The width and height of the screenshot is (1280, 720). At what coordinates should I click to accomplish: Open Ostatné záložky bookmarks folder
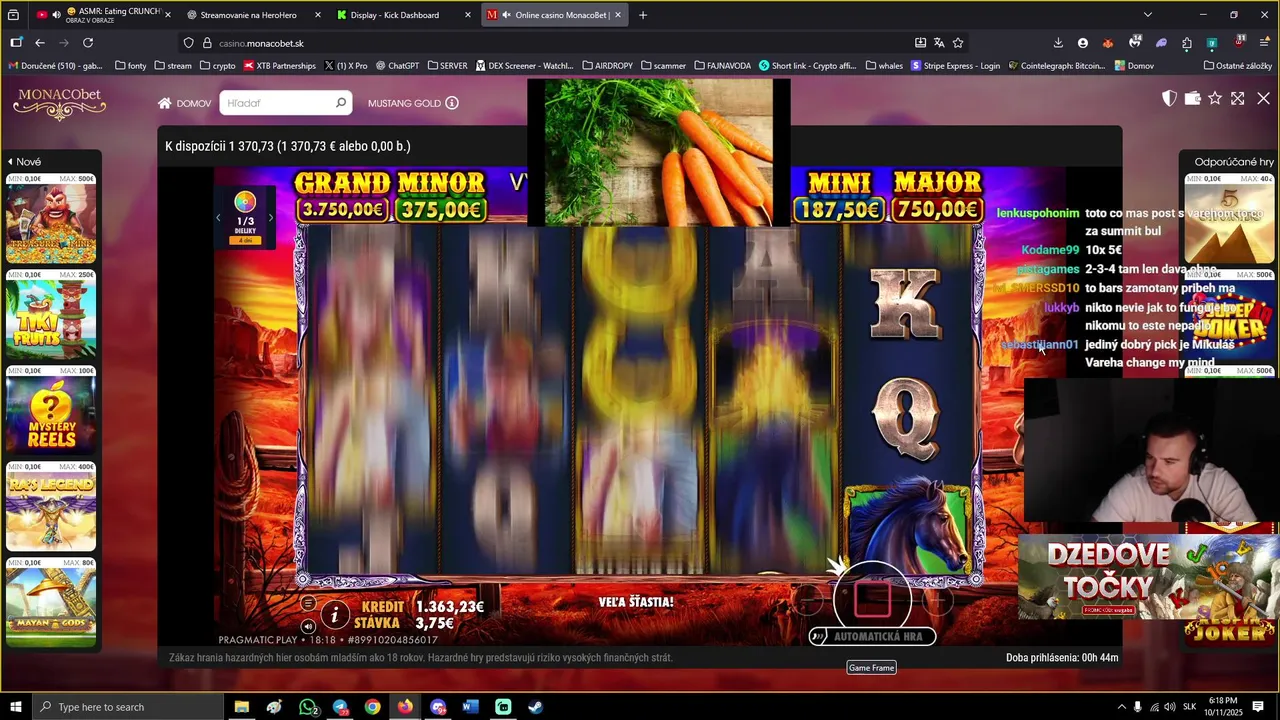click(x=1237, y=66)
